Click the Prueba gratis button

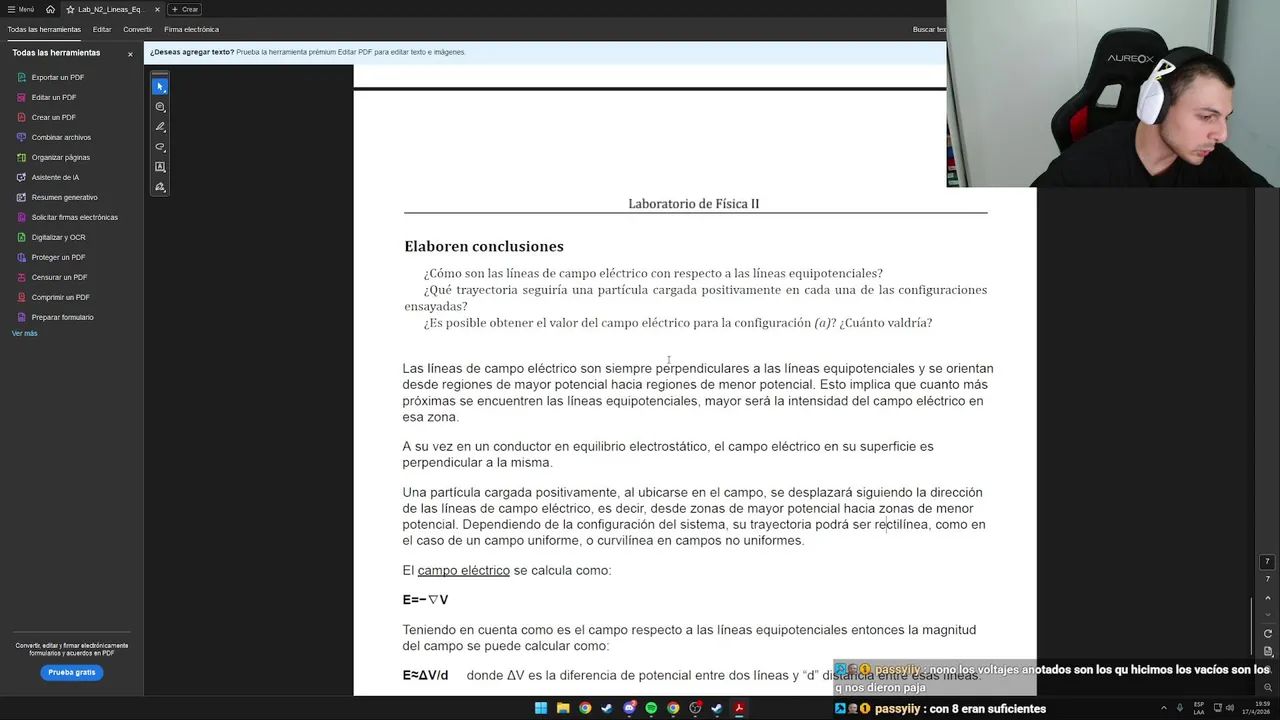pyautogui.click(x=72, y=672)
